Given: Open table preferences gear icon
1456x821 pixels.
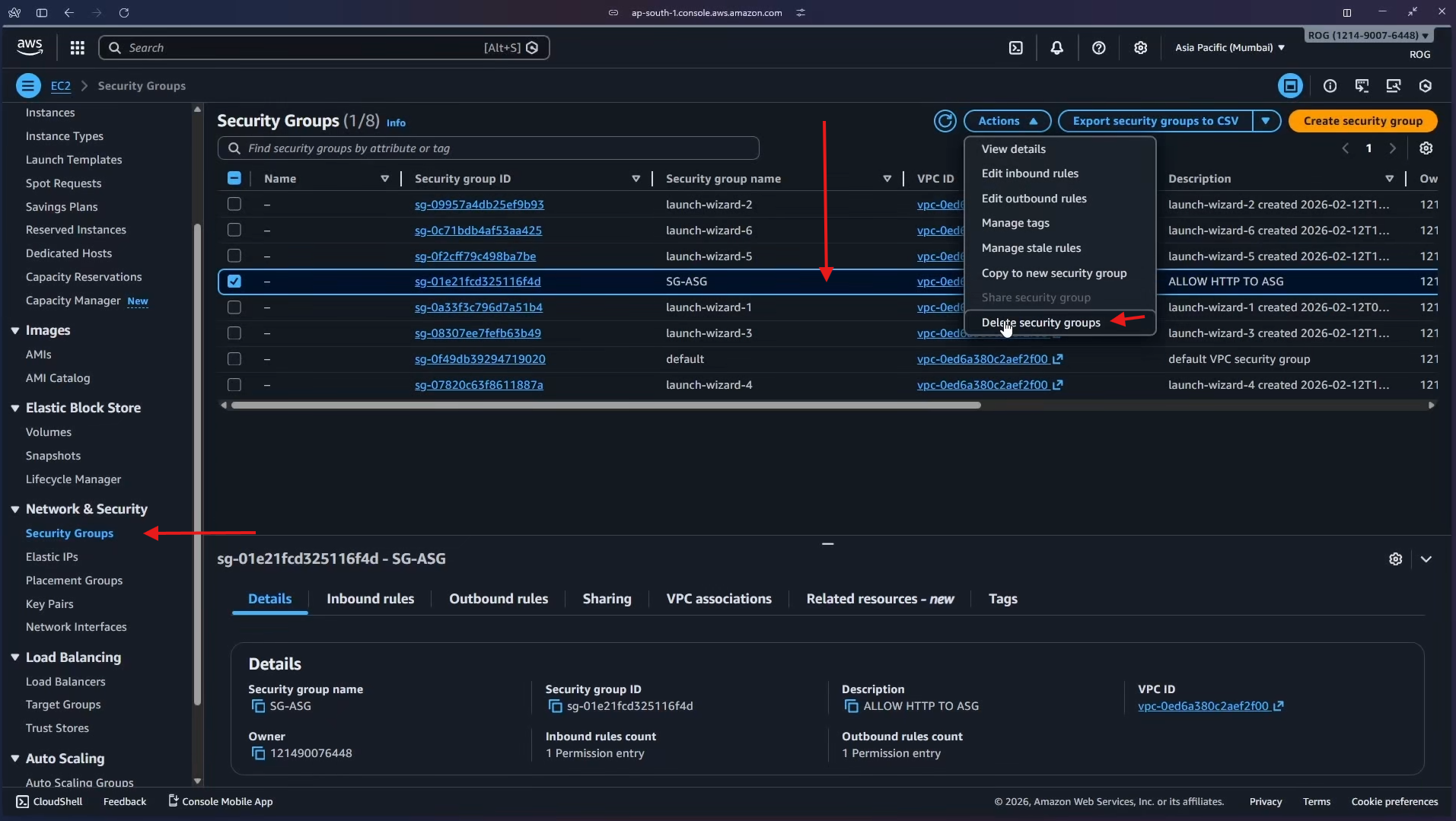Looking at the screenshot, I should click(1426, 148).
